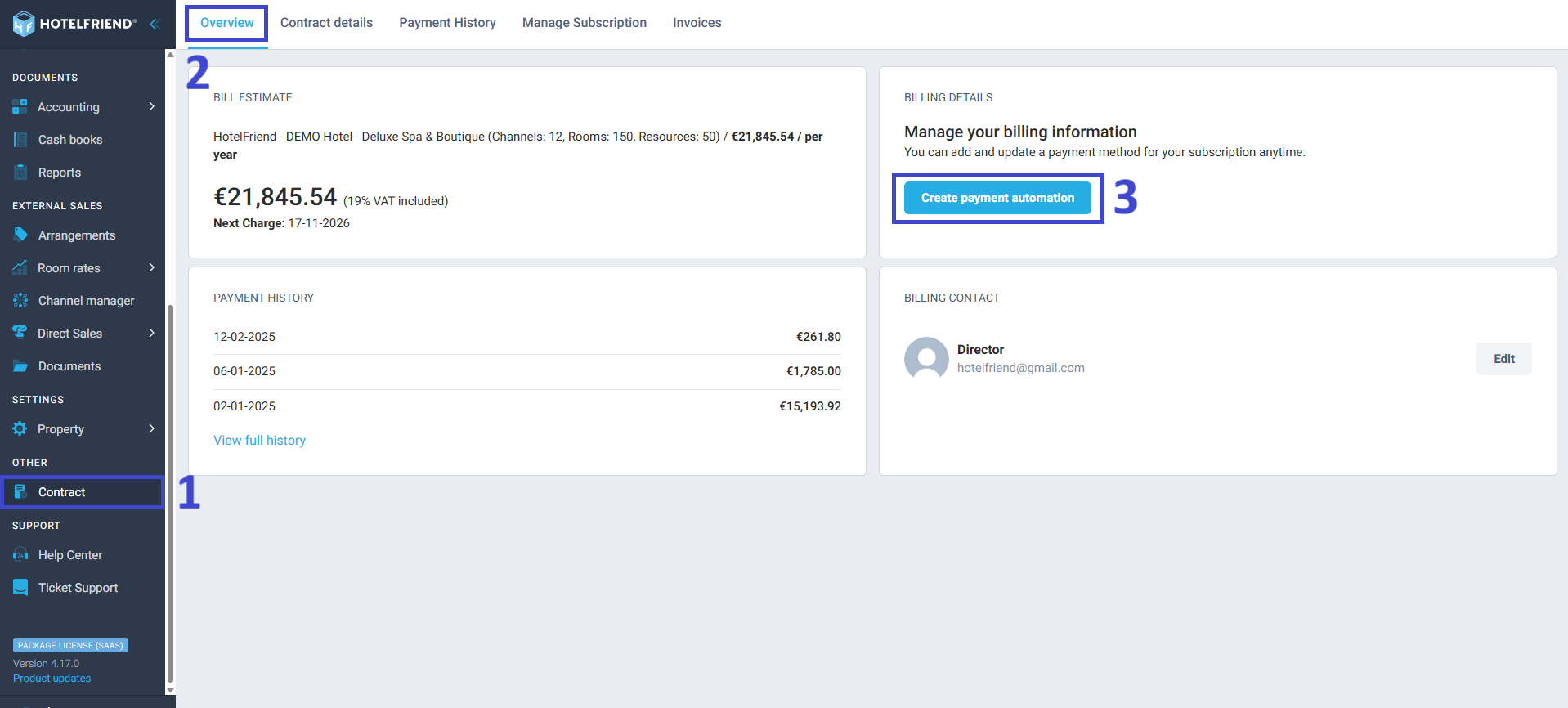Switch to the Overview tab

coord(227,23)
